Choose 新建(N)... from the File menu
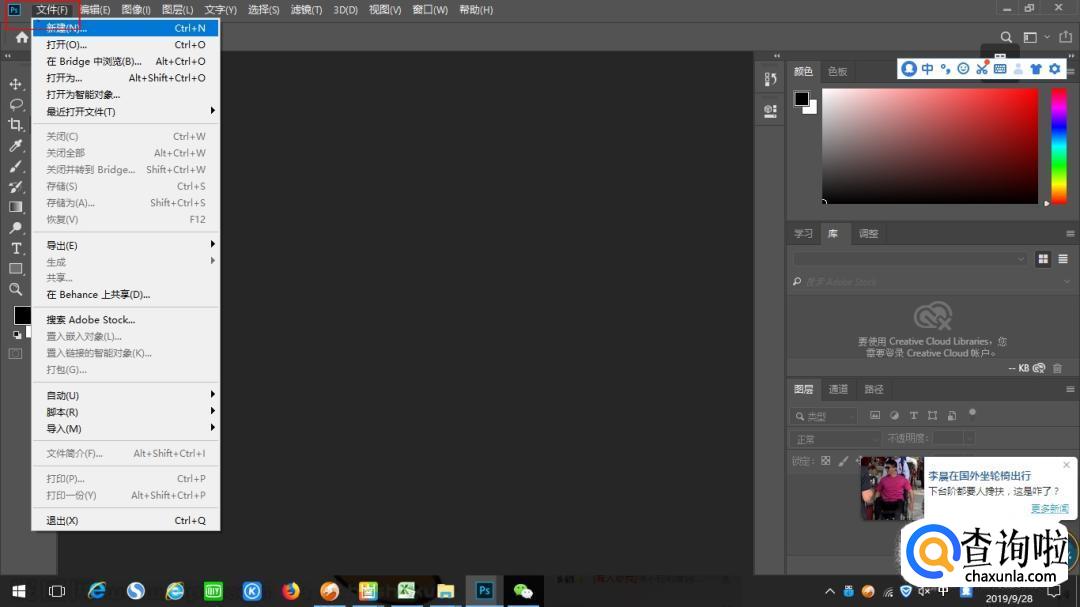Viewport: 1080px width, 607px height. coord(126,28)
